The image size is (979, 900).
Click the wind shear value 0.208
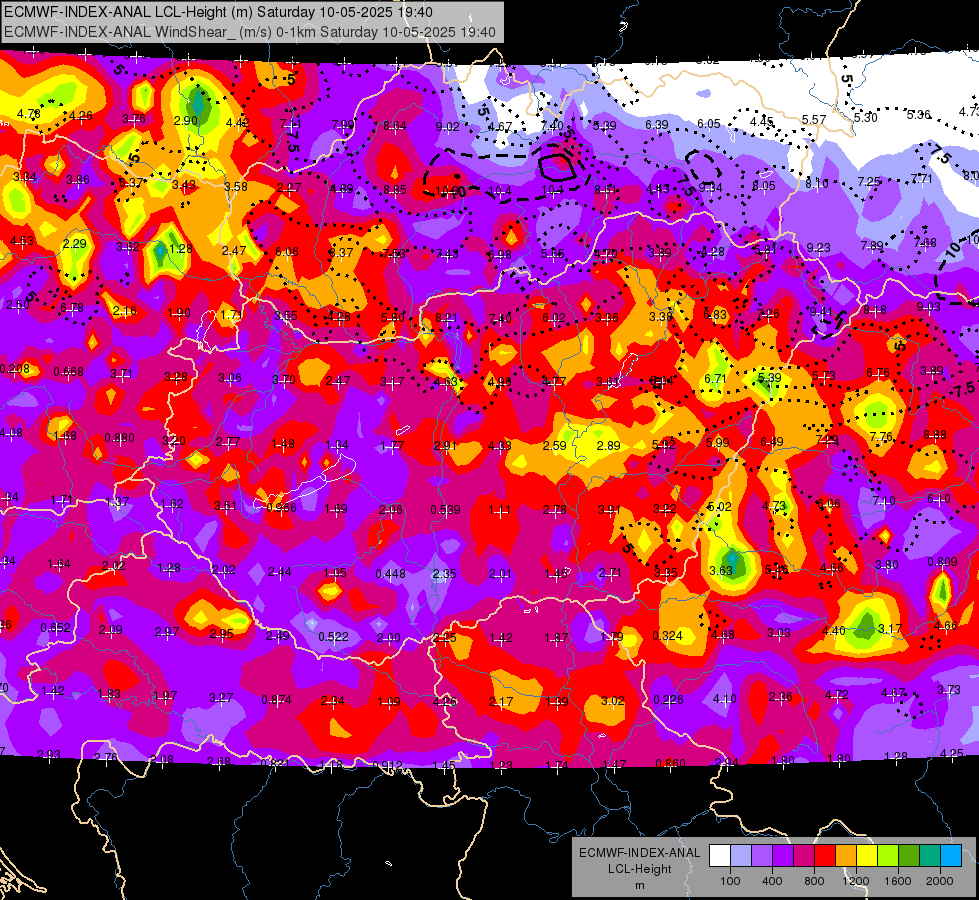pyautogui.click(x=14, y=368)
